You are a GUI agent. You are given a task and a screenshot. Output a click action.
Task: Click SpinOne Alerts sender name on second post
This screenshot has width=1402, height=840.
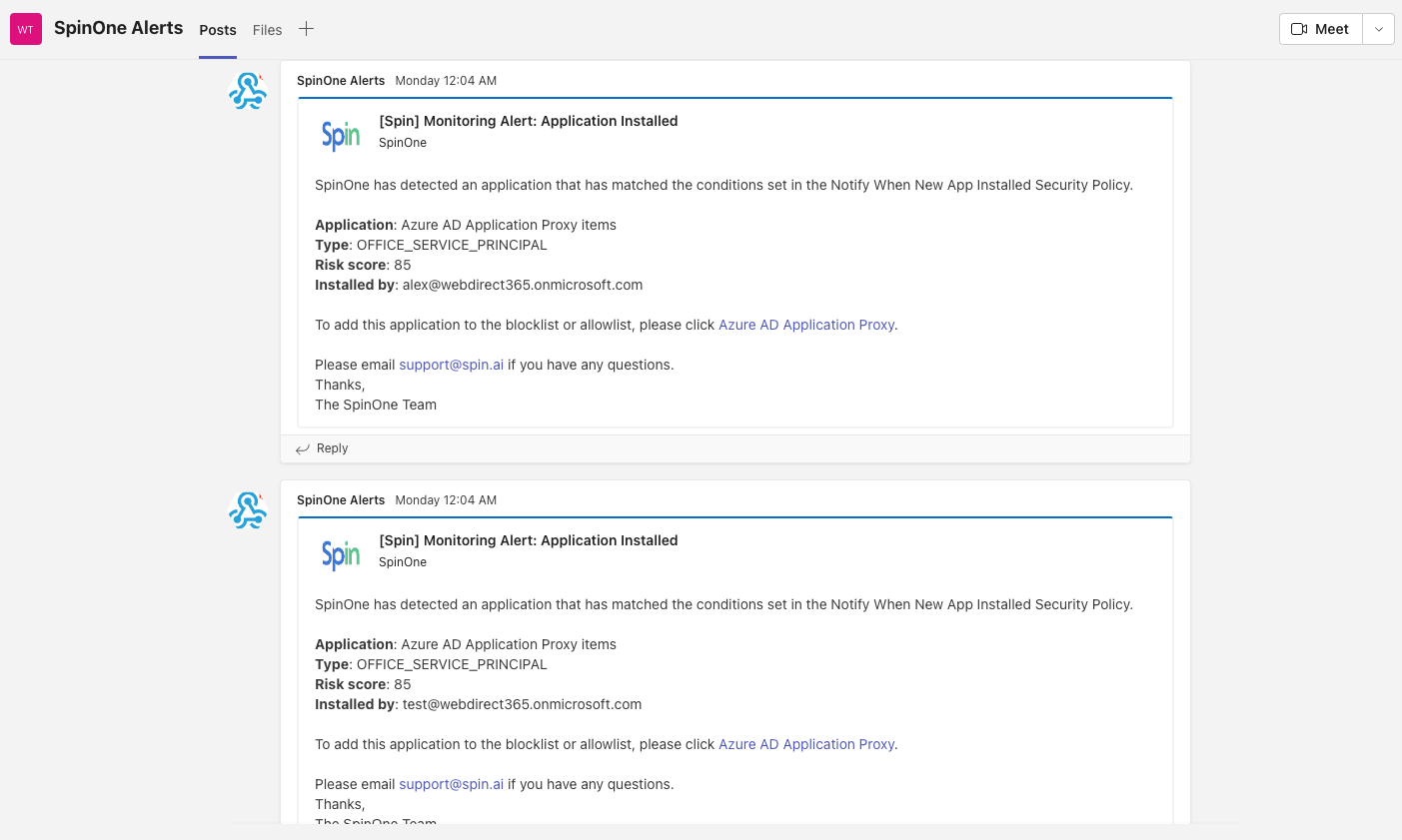coord(341,500)
